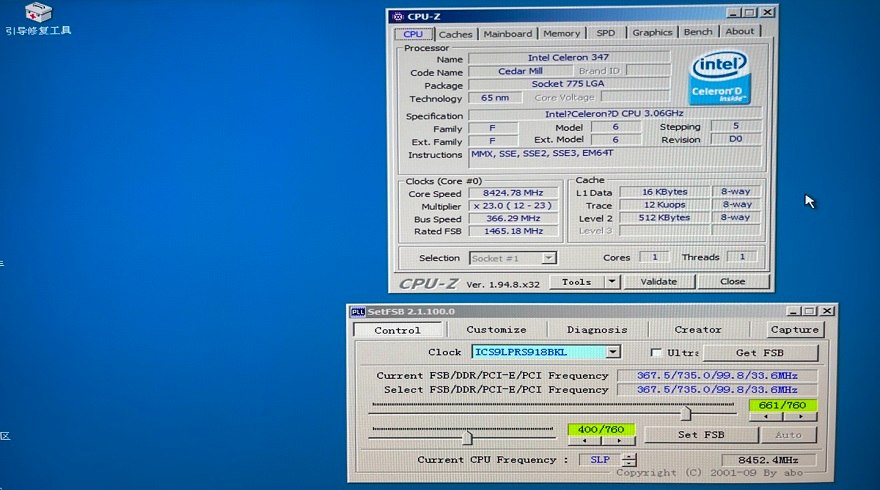Click the Capture button in SetFSB

coord(795,329)
